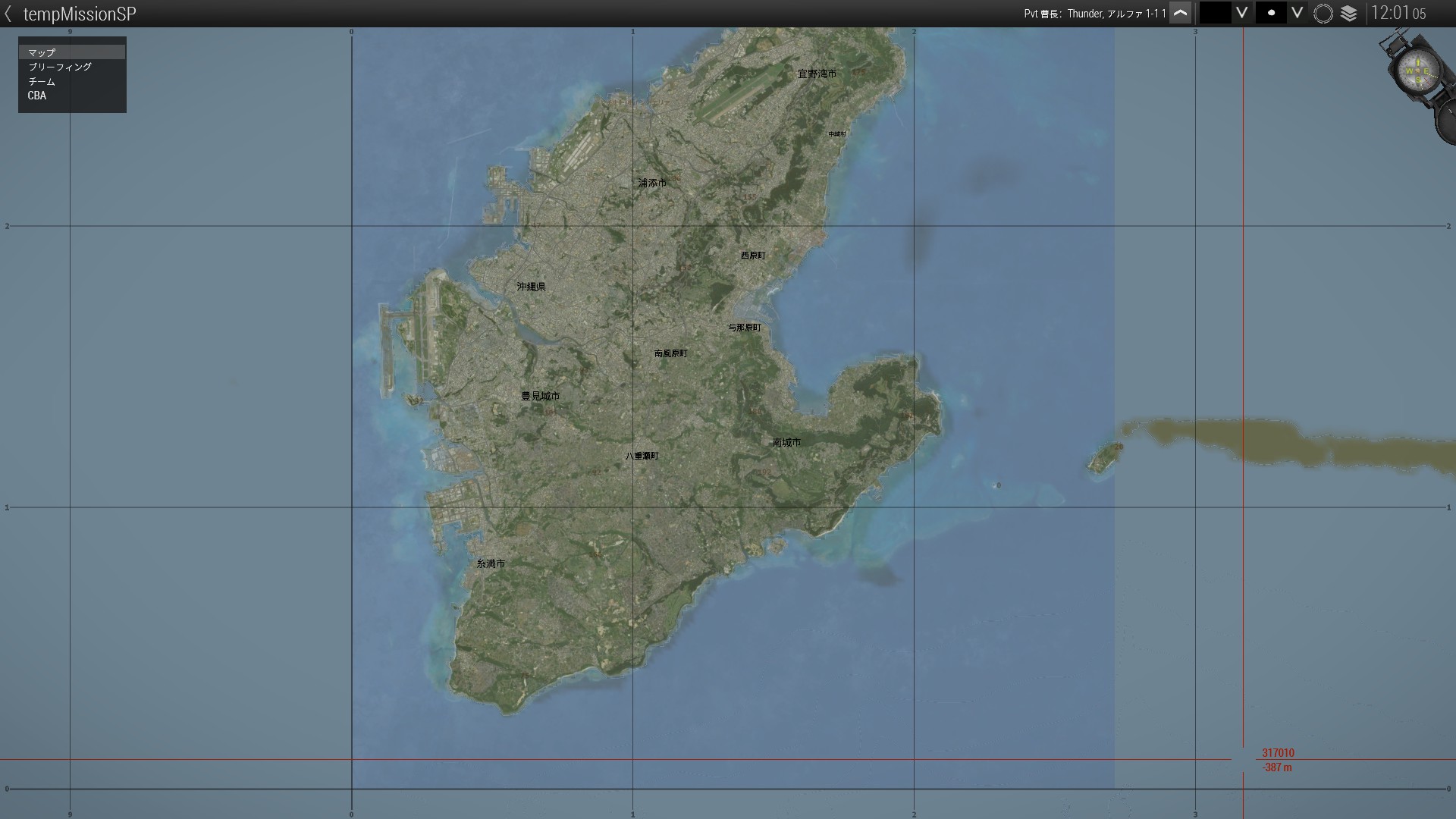Screen dimensions: 1456x819
Task: Click the 南風原町 map label
Action: click(x=671, y=353)
